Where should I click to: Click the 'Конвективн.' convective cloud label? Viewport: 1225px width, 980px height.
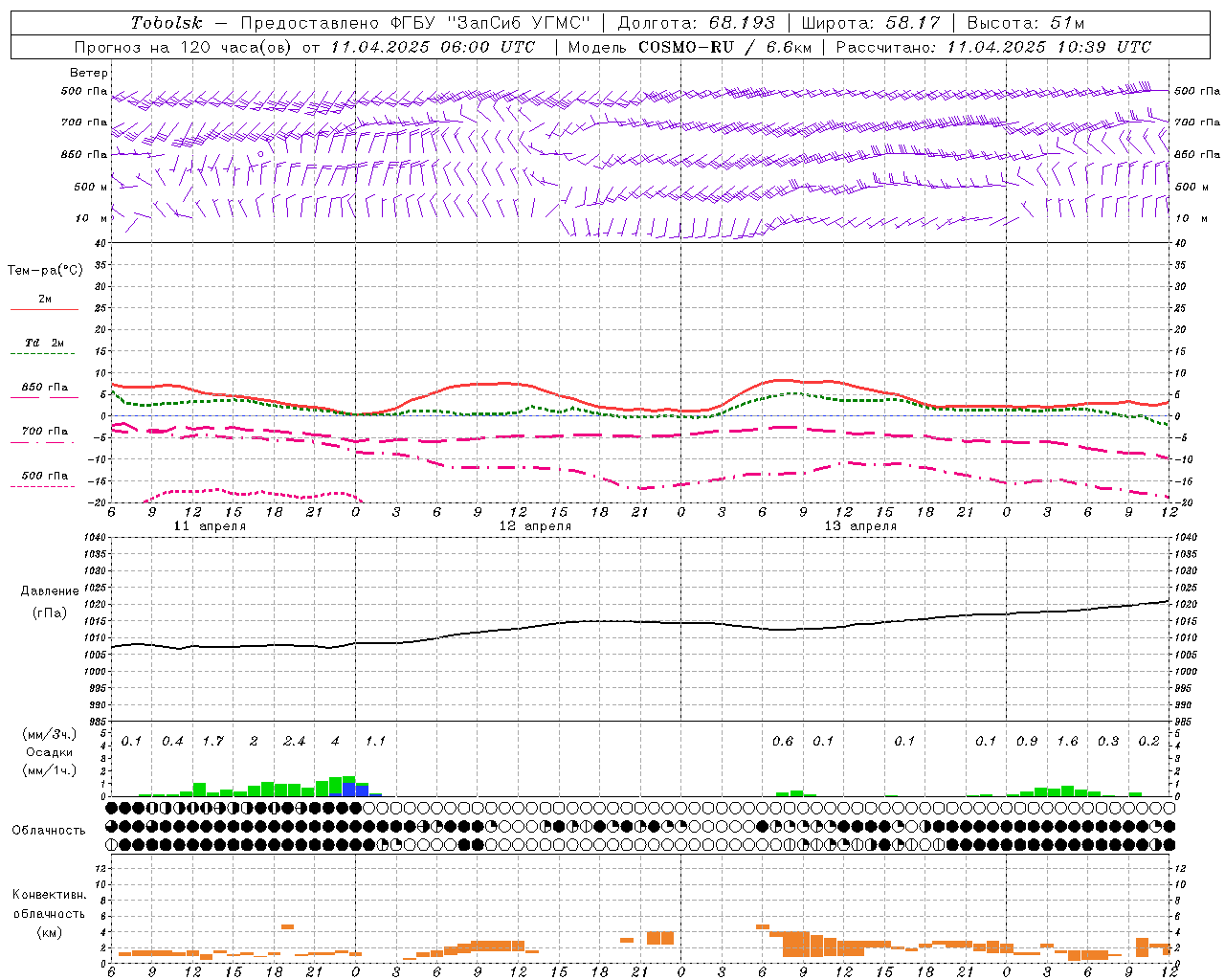click(x=49, y=895)
